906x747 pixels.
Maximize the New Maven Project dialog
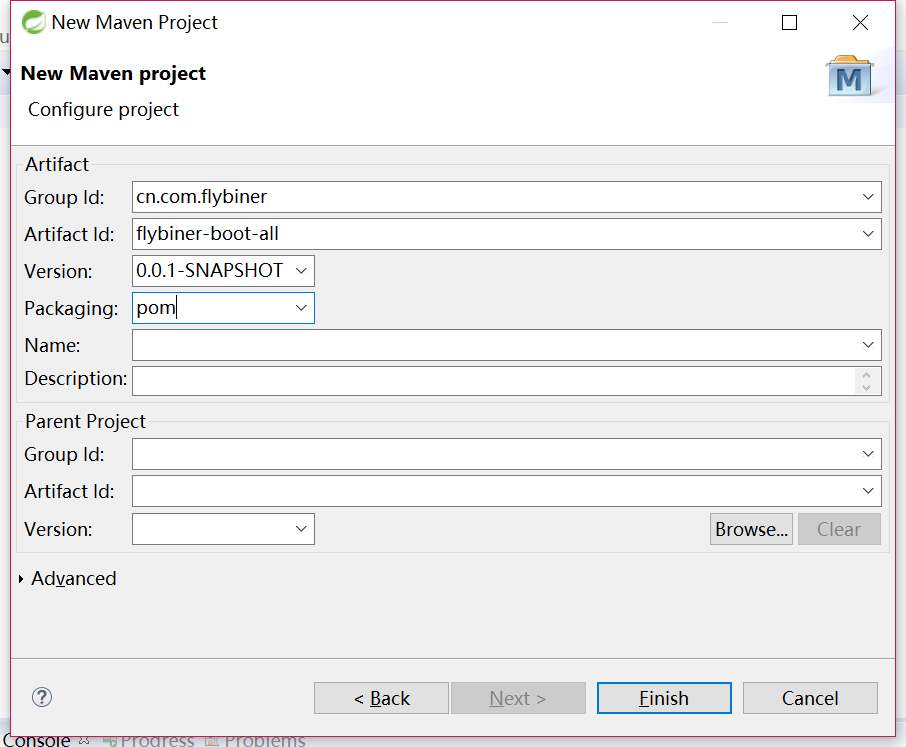[x=789, y=23]
